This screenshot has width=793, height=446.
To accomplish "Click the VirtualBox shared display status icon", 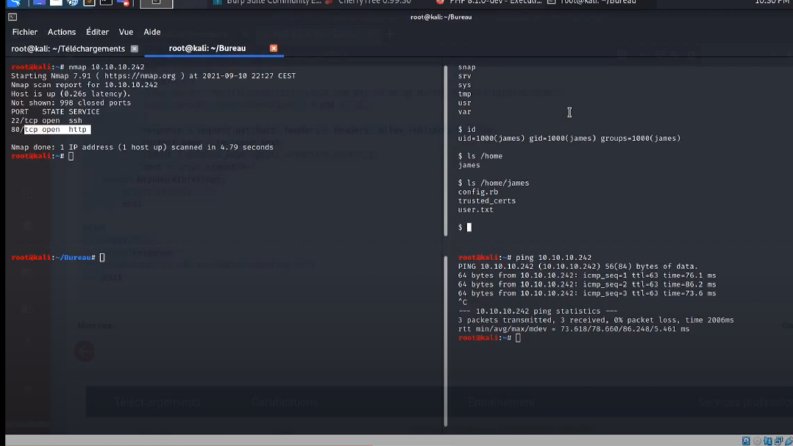I will 778,441.
